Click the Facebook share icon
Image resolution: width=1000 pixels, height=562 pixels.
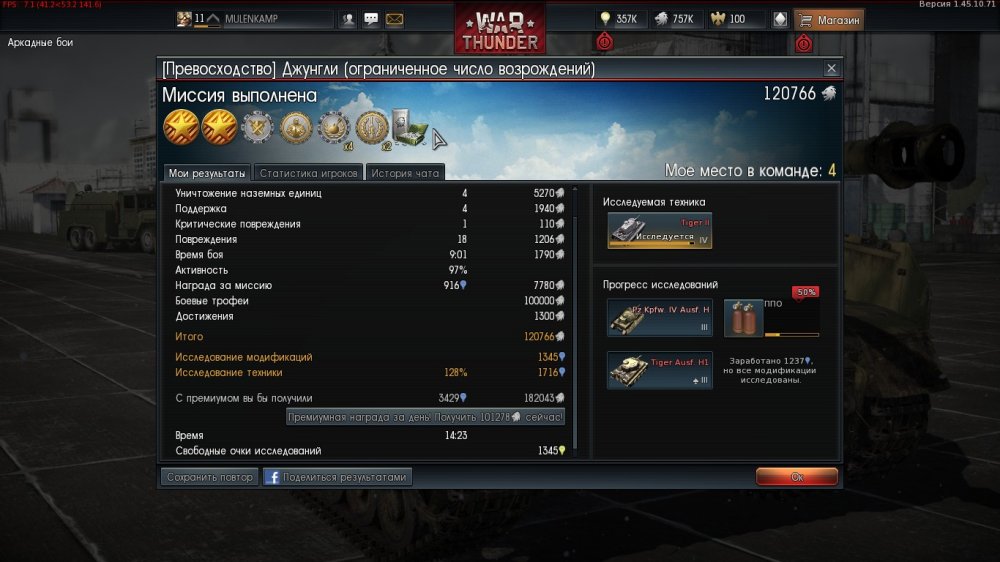point(272,477)
